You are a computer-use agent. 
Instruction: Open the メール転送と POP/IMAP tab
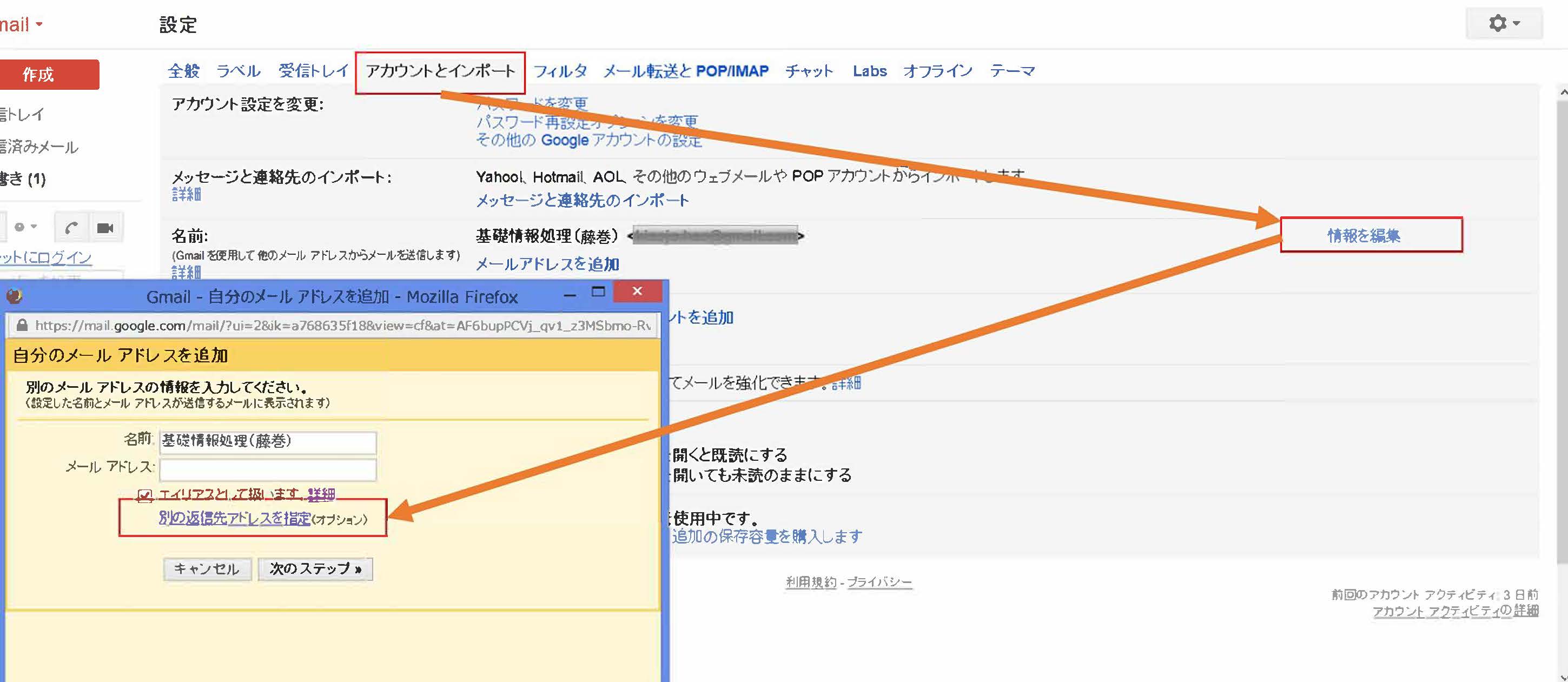[x=685, y=71]
